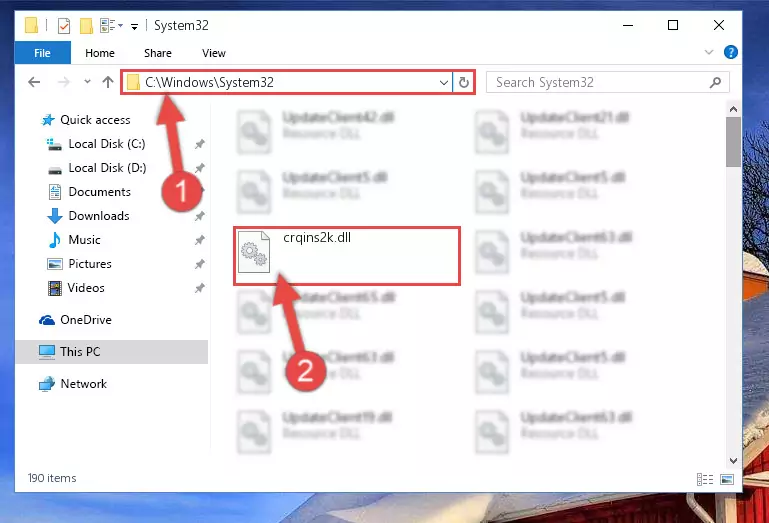
Task: Click the scrollbar up arrow
Action: (733, 109)
